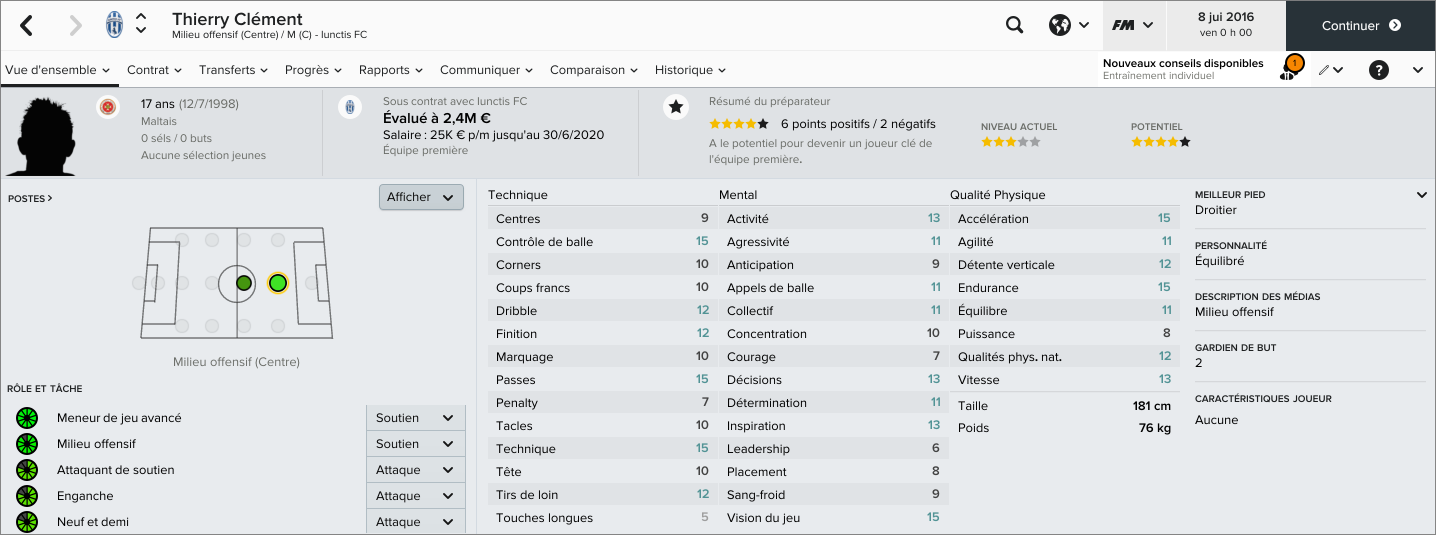The height and width of the screenshot is (535, 1436).
Task: Go back with the left arrow
Action: 27,26
